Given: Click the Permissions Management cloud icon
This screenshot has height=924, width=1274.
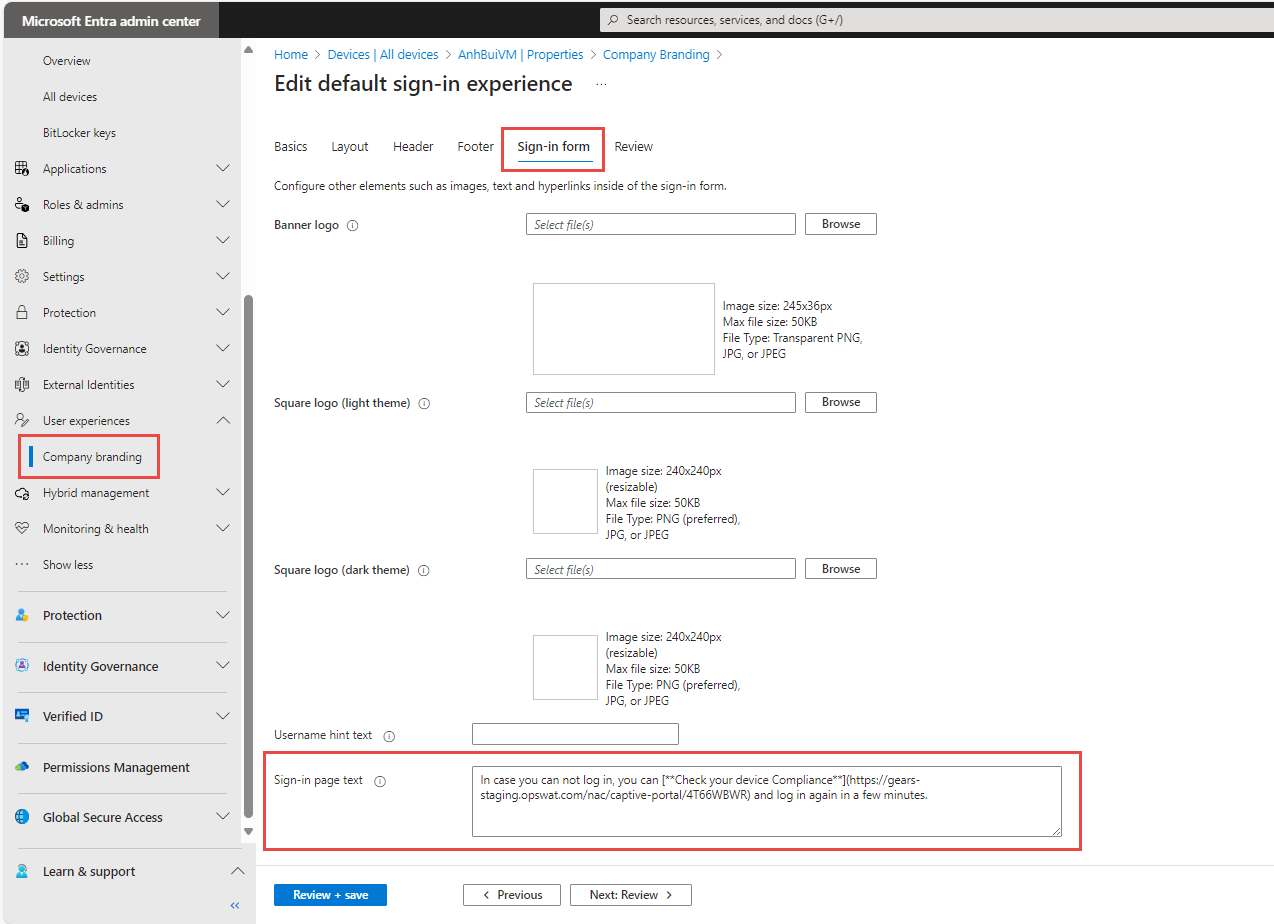Looking at the screenshot, I should (x=22, y=767).
